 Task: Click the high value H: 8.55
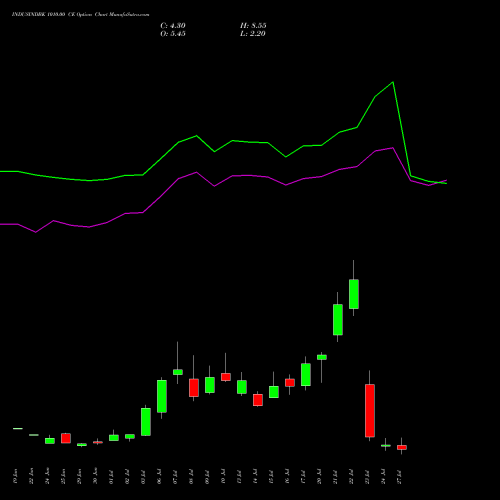(x=253, y=26)
